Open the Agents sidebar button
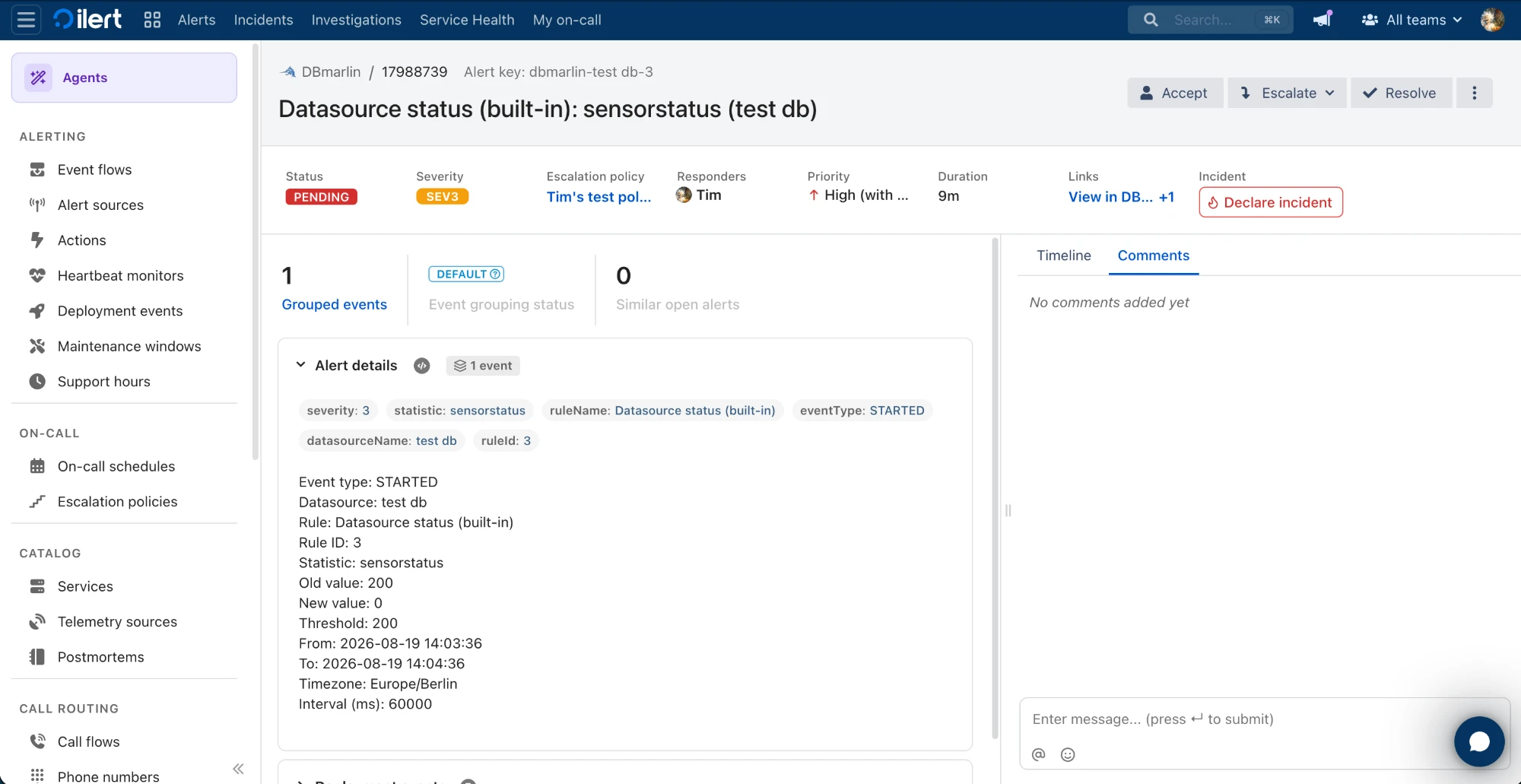Image resolution: width=1521 pixels, height=784 pixels. point(124,78)
